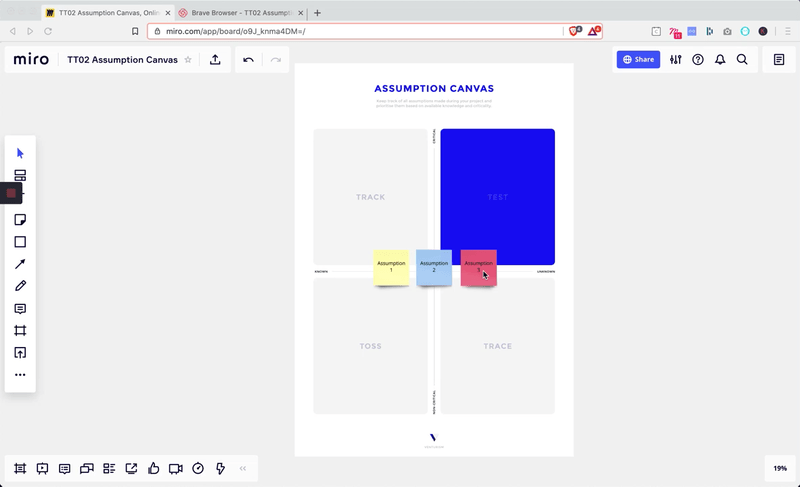Open comments list in bottom toolbar
Image resolution: width=800 pixels, height=487 pixels.
64,468
